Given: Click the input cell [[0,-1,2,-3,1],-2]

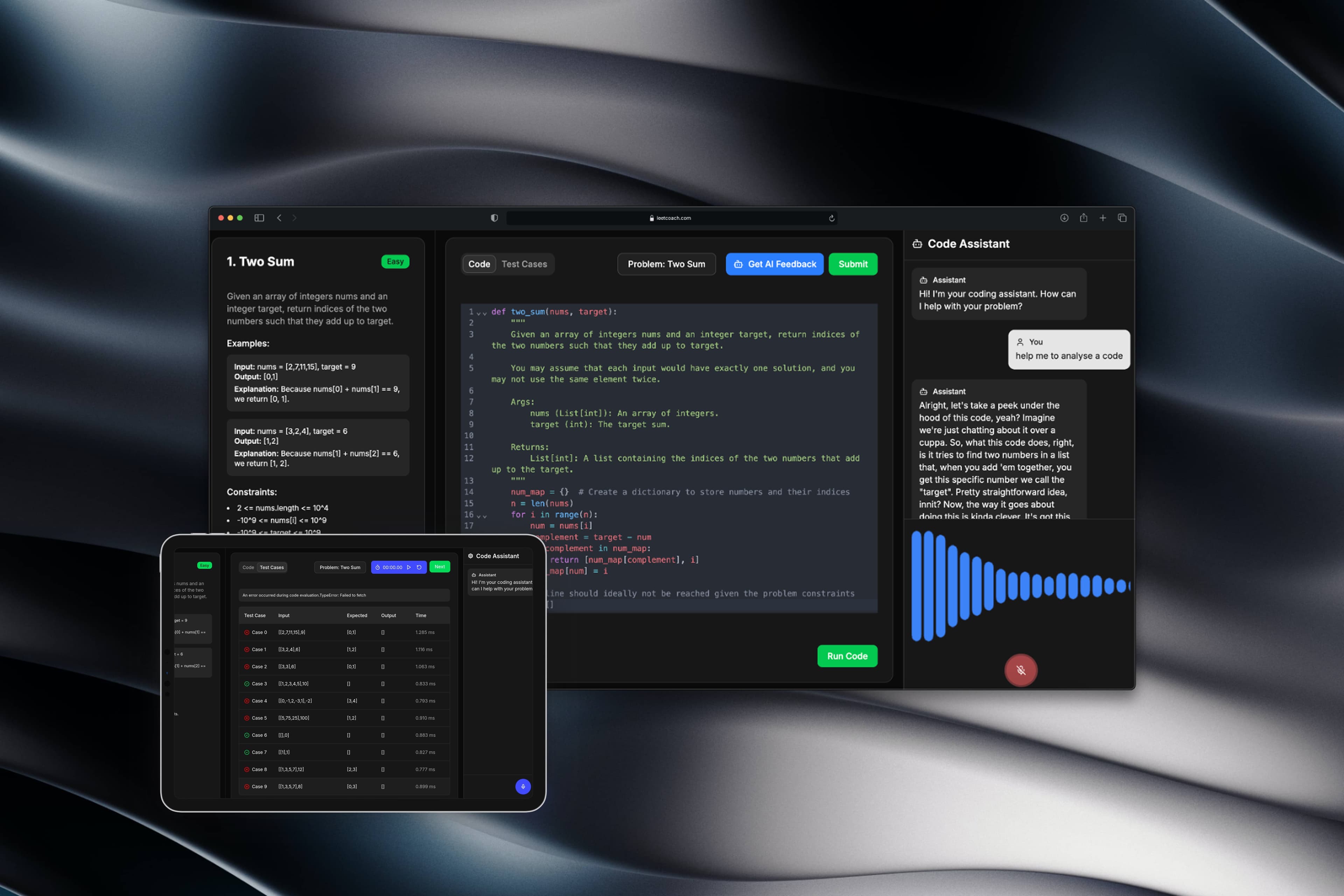Looking at the screenshot, I should coord(295,701).
